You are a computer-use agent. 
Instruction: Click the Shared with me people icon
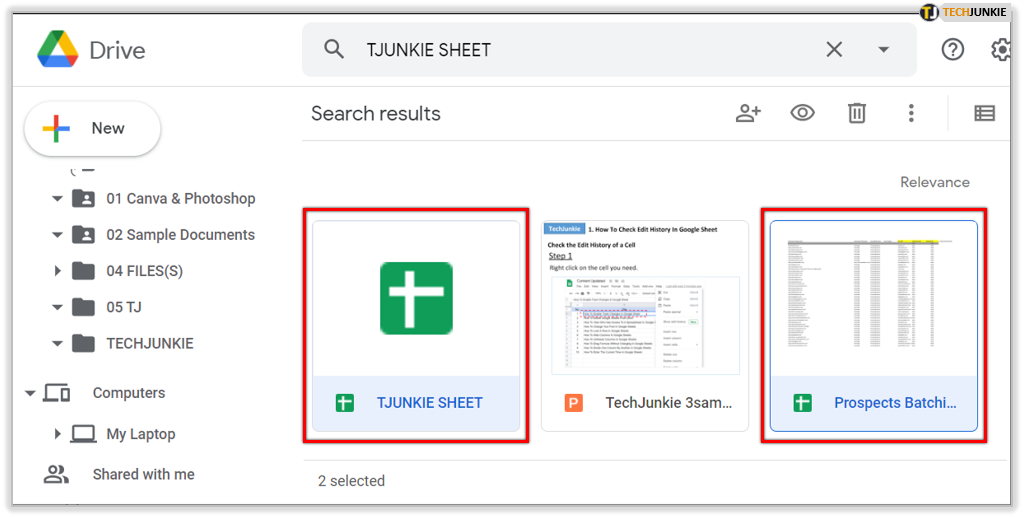56,474
